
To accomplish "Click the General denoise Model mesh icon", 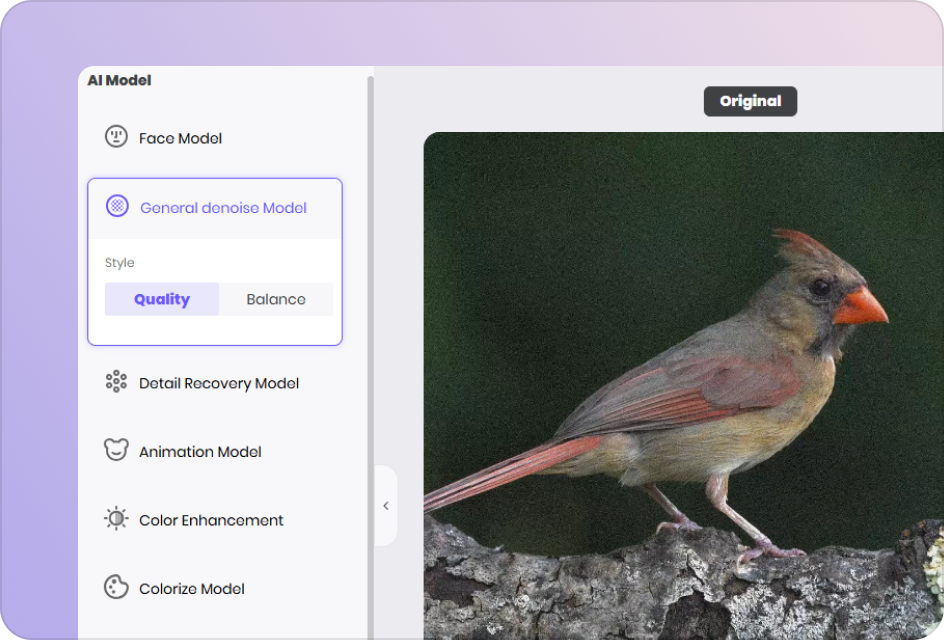I will point(117,206).
